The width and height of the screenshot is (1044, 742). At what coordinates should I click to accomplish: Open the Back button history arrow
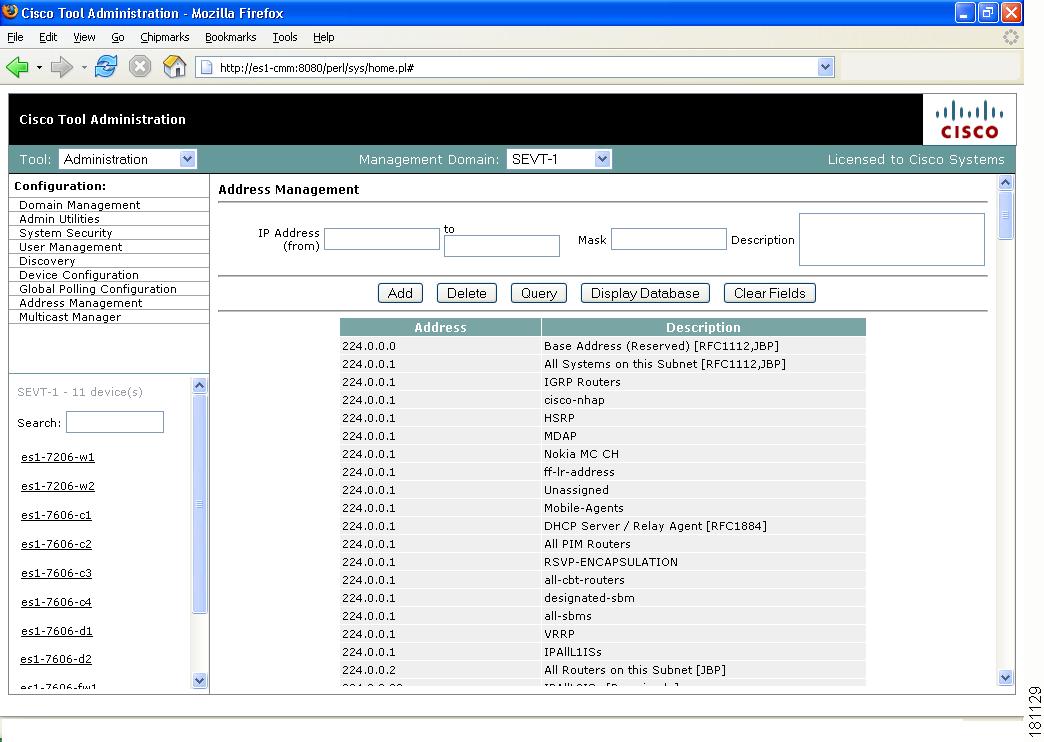[x=39, y=67]
